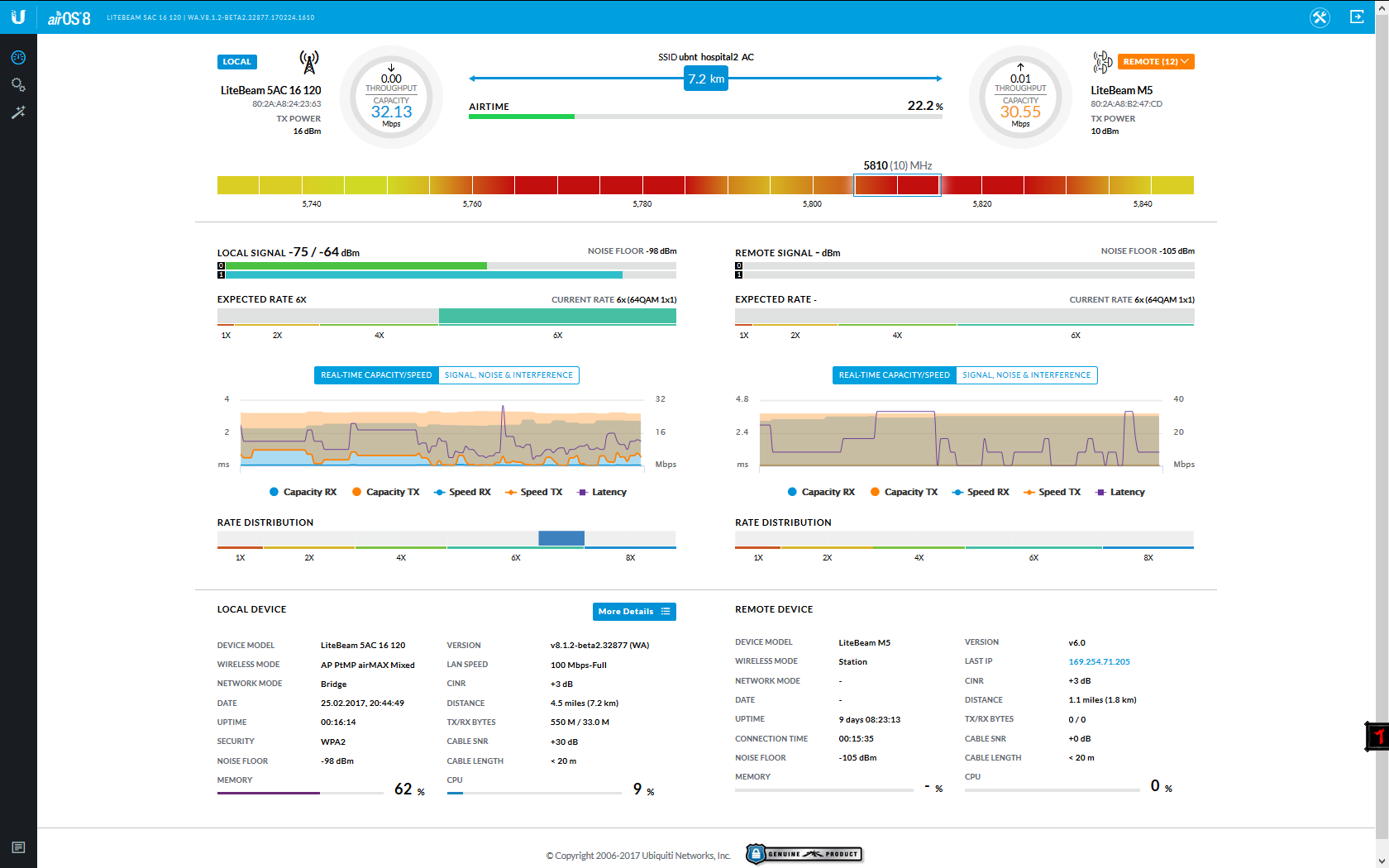The width and height of the screenshot is (1389, 868).
Task: Click the airOS 8 logo
Action: coord(69,17)
